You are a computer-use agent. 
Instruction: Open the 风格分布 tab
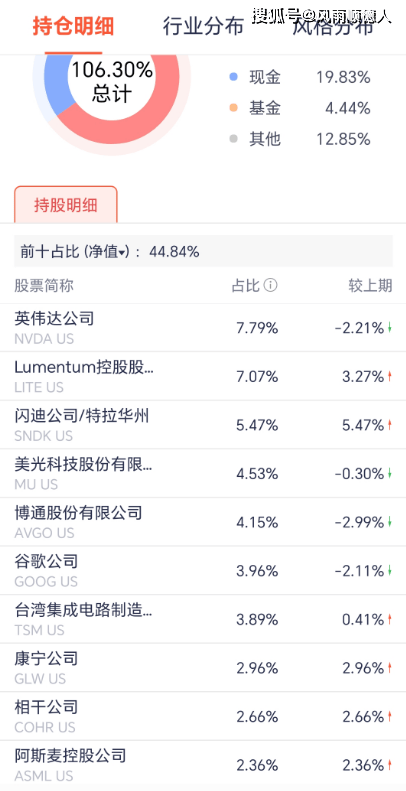(333, 26)
